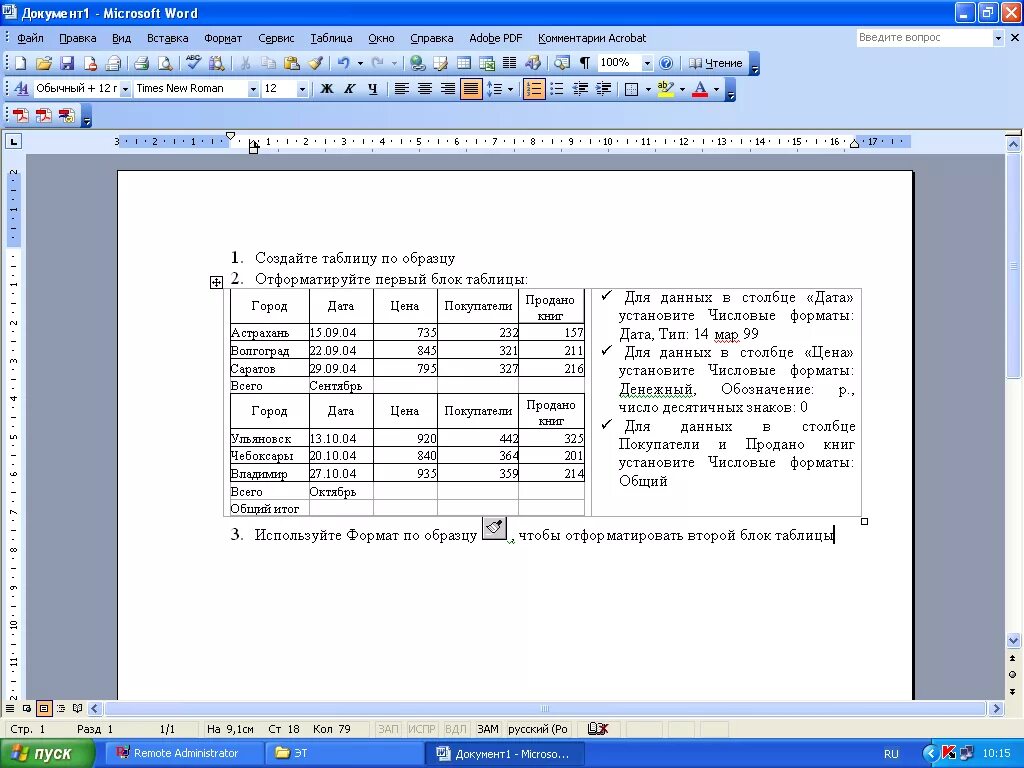
Task: Toggle ЗАМ overtype mode in the status bar
Action: click(487, 729)
